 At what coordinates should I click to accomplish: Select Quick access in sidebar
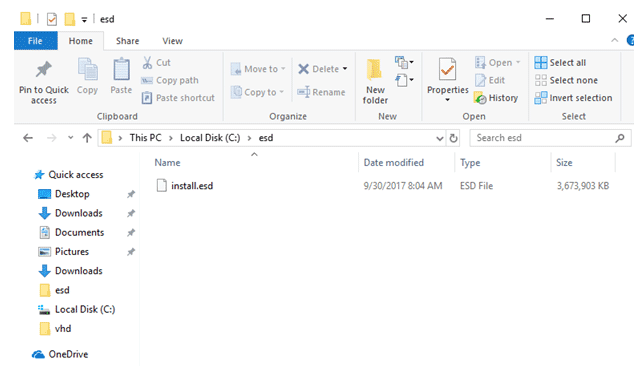[x=68, y=175]
